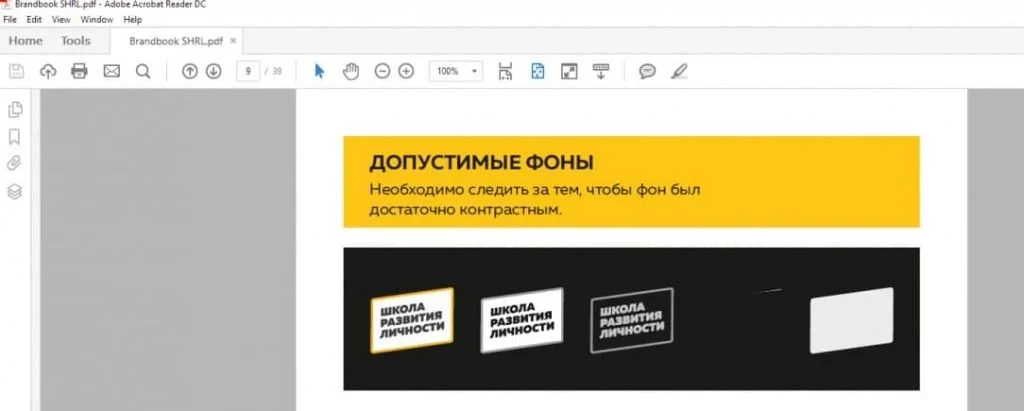Open the zoom level 100% dropdown
The image size is (1024, 411).
click(456, 71)
